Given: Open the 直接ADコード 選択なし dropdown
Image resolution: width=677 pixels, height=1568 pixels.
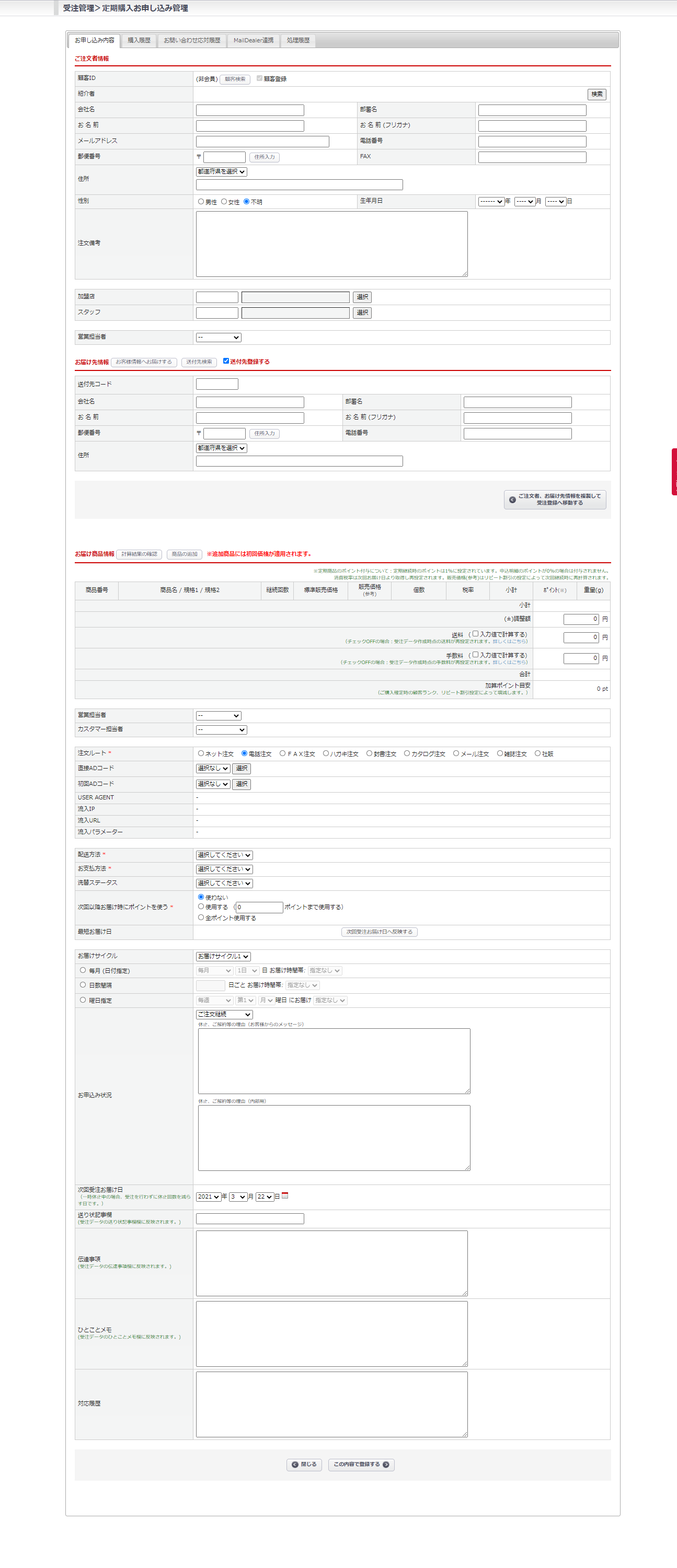Looking at the screenshot, I should point(213,768).
